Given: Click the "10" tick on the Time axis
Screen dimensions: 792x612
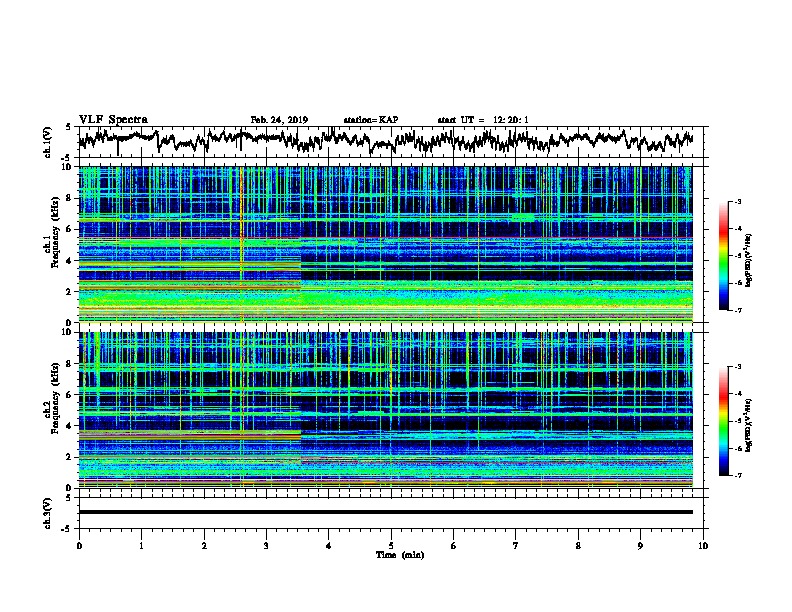Looking at the screenshot, I should pyautogui.click(x=703, y=546).
